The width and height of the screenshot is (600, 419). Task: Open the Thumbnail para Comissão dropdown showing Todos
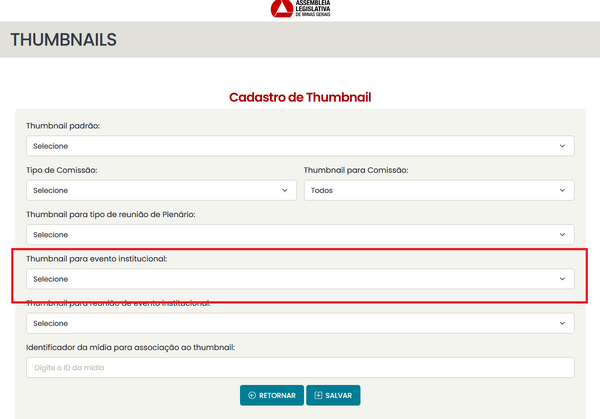pyautogui.click(x=439, y=190)
